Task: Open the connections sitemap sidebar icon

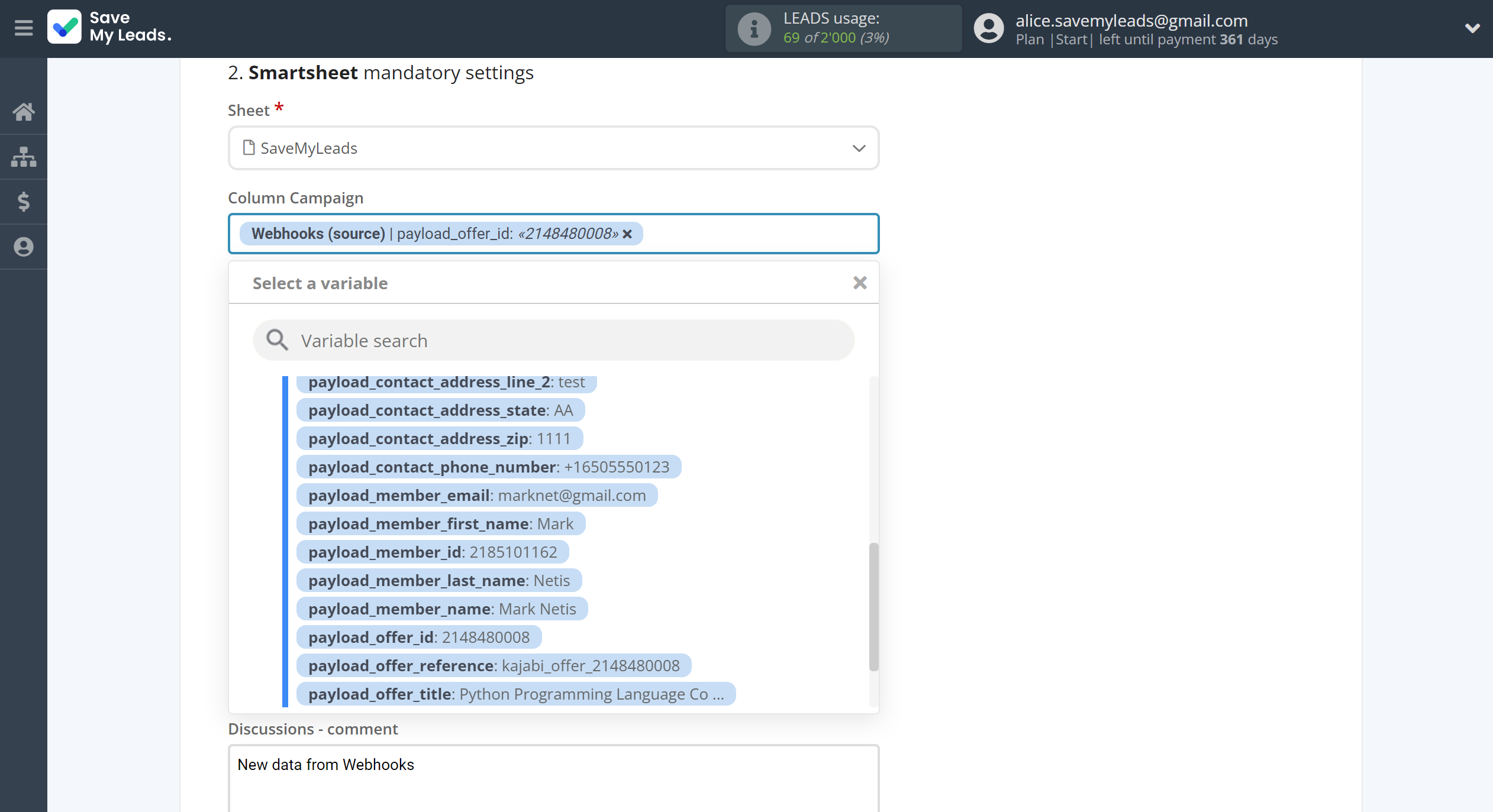Action: tap(24, 157)
